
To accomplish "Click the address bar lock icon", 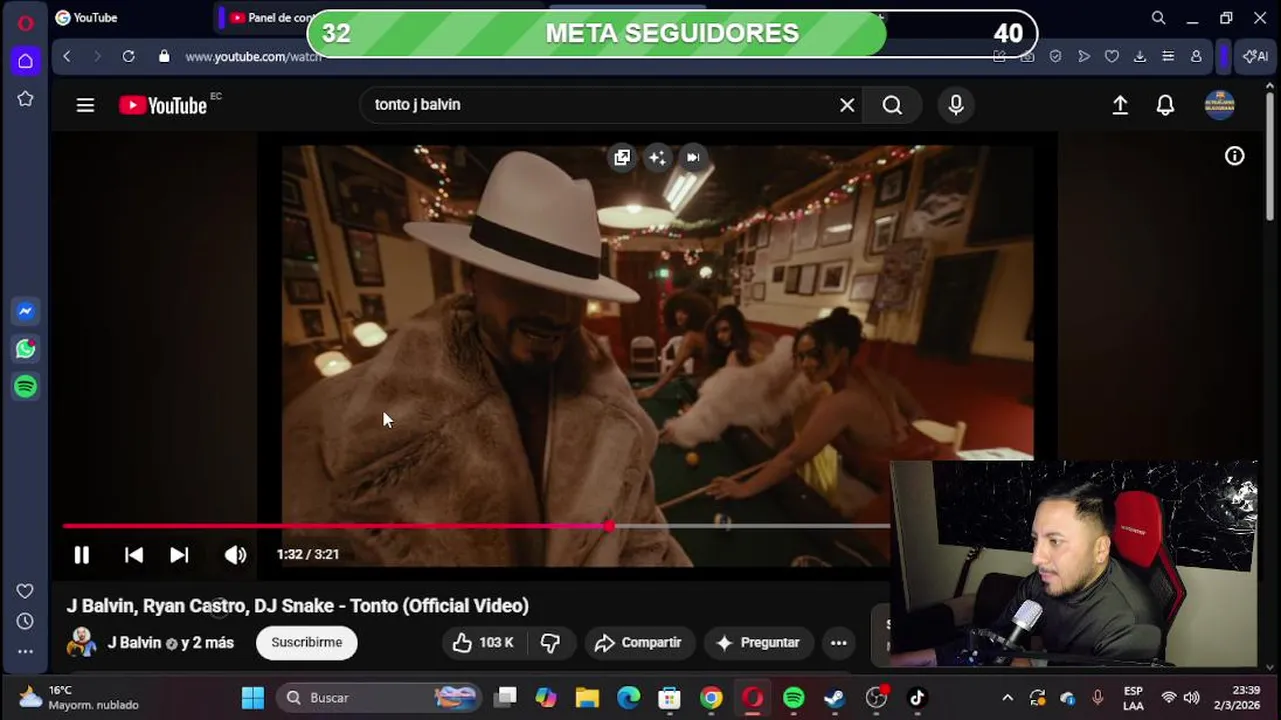I will (164, 57).
